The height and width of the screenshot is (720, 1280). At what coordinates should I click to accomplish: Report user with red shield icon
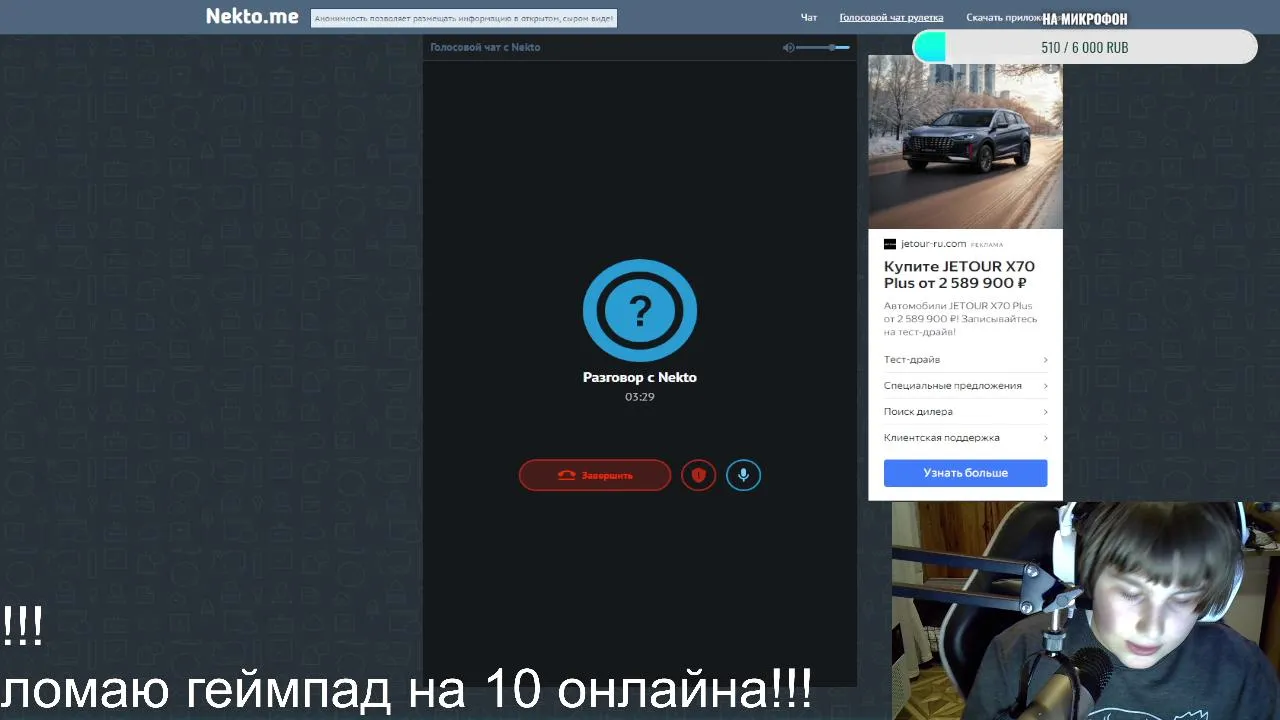pyautogui.click(x=699, y=475)
